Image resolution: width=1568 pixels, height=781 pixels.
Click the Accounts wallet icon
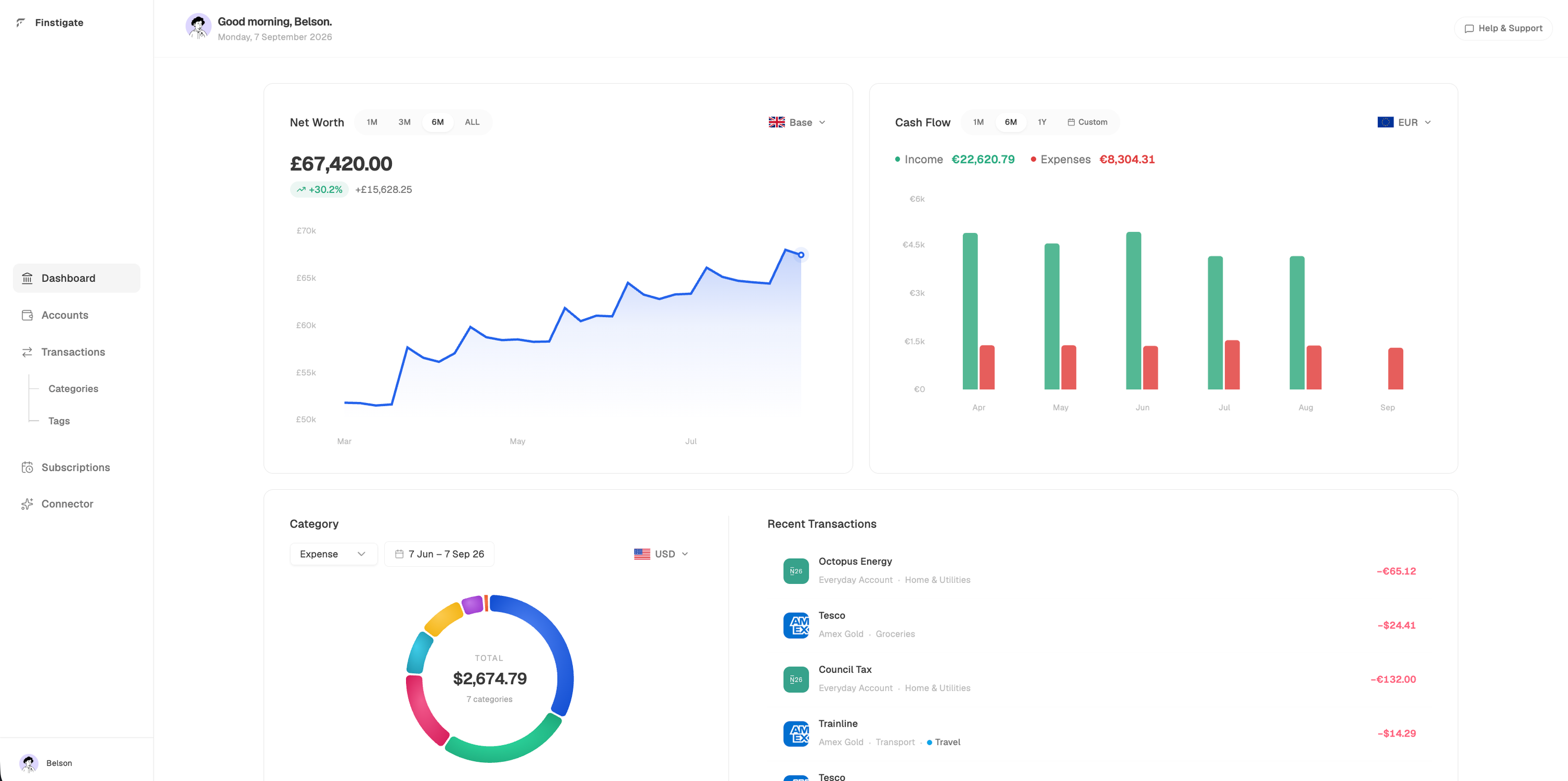(27, 315)
